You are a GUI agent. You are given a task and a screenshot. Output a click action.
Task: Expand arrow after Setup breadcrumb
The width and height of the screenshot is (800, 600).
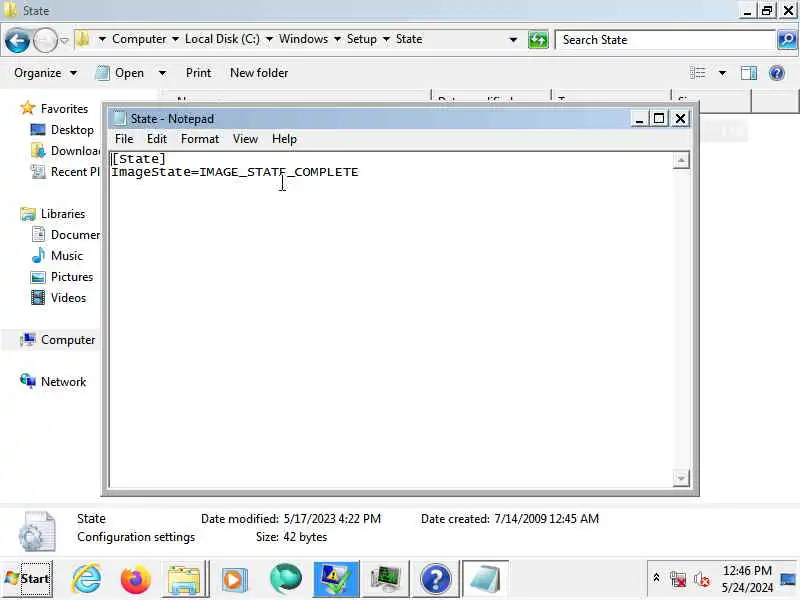coord(386,39)
